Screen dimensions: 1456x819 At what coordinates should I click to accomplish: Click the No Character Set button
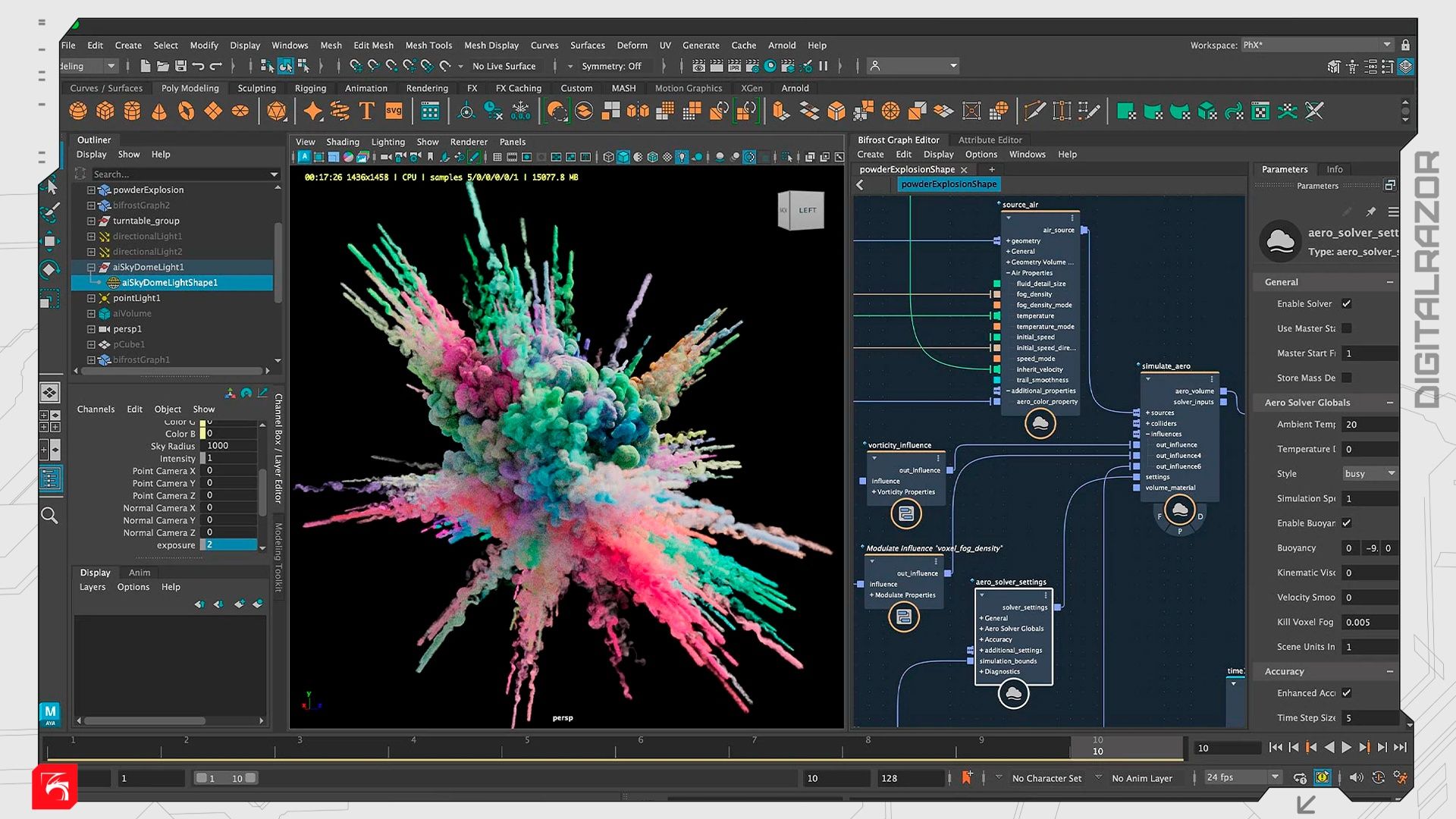1046,778
